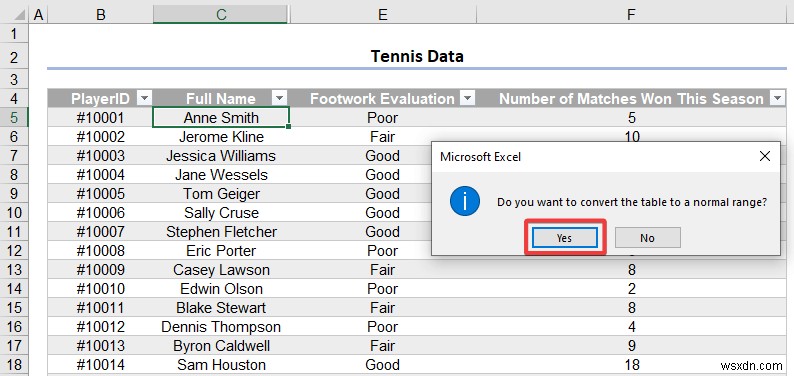Image resolution: width=794 pixels, height=376 pixels.
Task: Open the PlayerID filter dropdown
Action: [144, 98]
